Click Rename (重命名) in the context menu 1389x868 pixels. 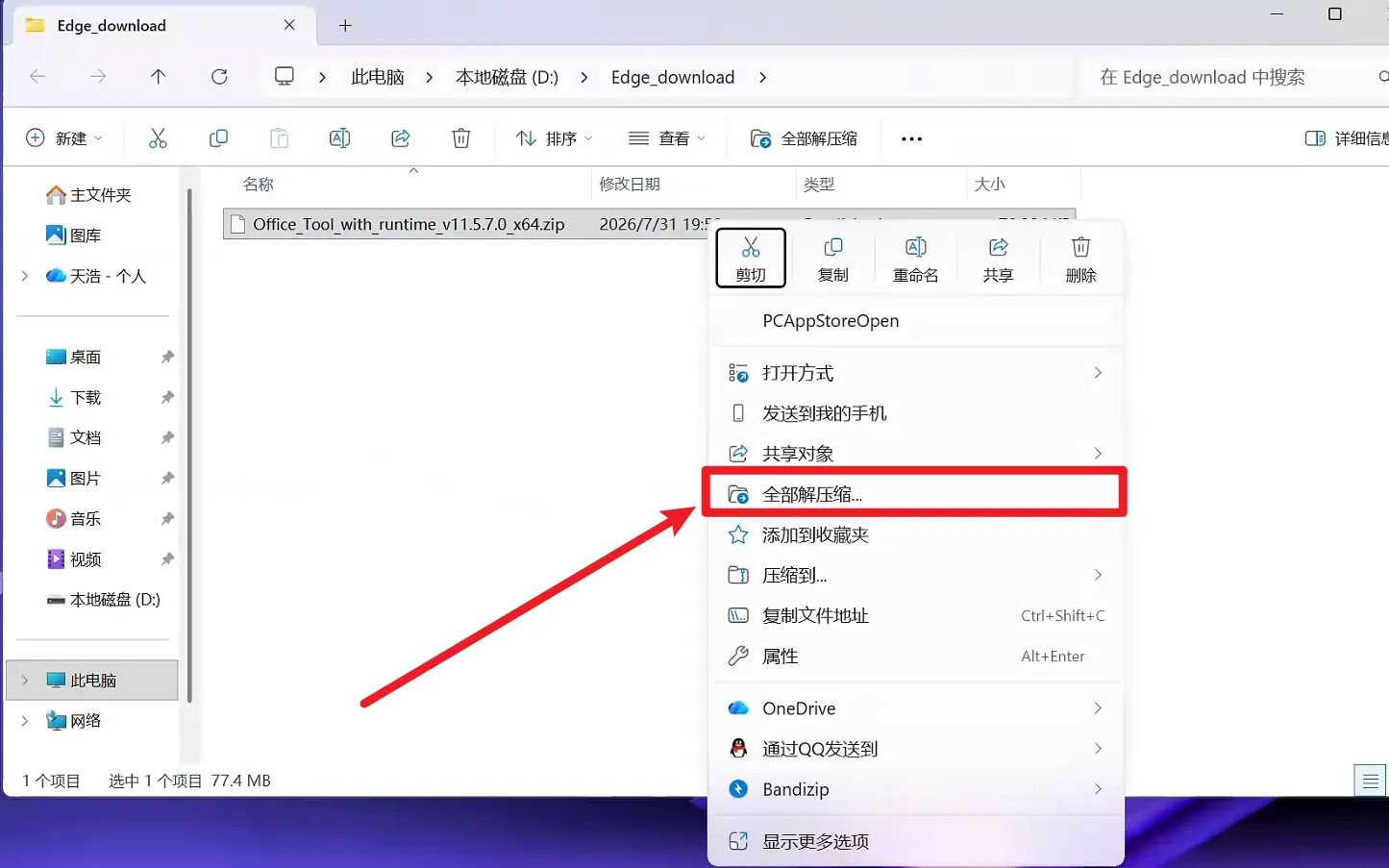pos(916,258)
